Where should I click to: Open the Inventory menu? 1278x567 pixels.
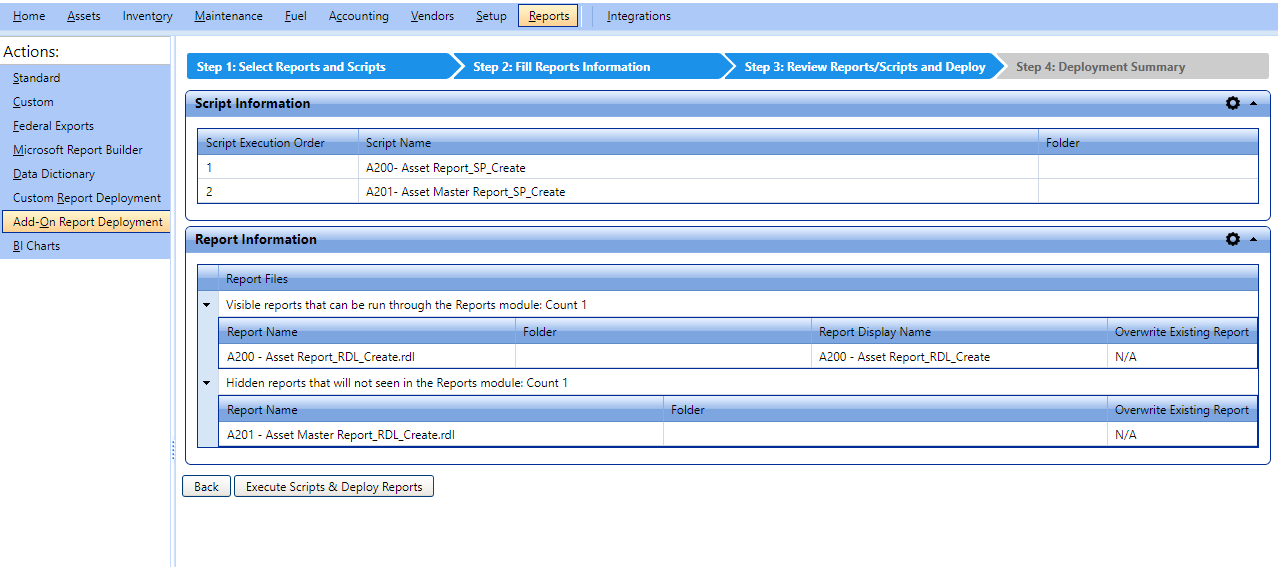point(147,16)
